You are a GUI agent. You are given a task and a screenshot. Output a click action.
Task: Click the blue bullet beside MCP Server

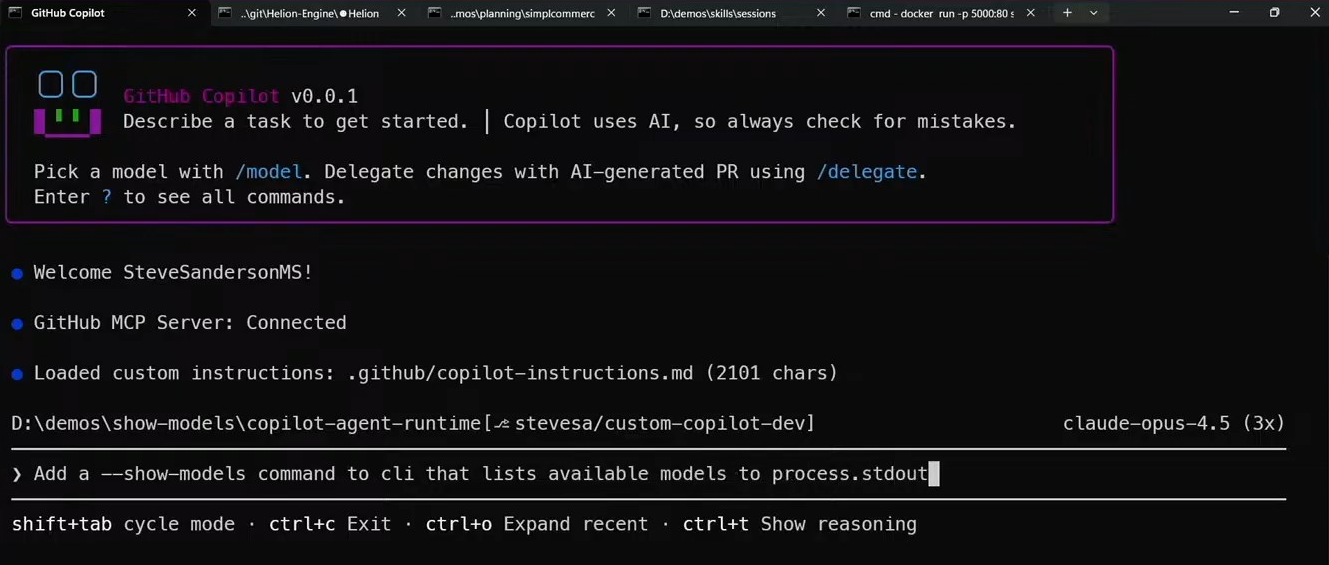pos(17,324)
